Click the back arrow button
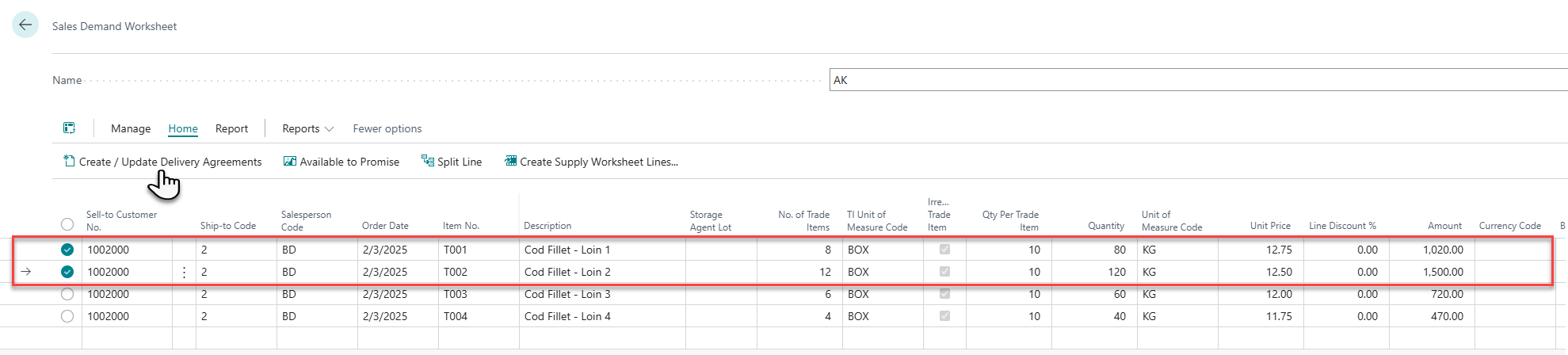Image resolution: width=1568 pixels, height=355 pixels. pos(25,25)
